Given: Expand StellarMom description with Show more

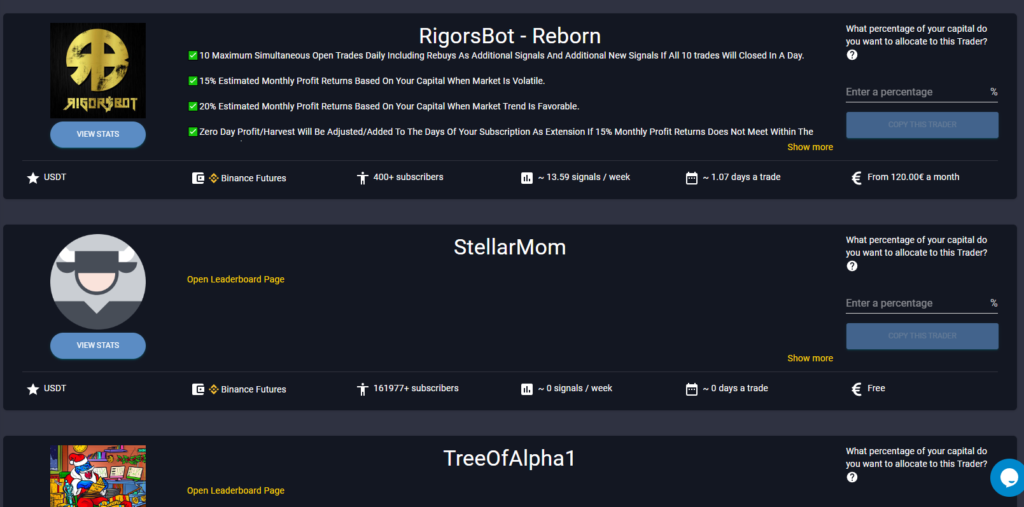Looking at the screenshot, I should click(x=809, y=358).
